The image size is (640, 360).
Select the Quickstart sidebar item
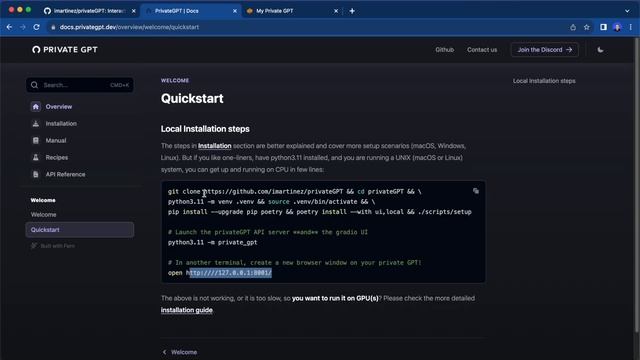(x=80, y=230)
